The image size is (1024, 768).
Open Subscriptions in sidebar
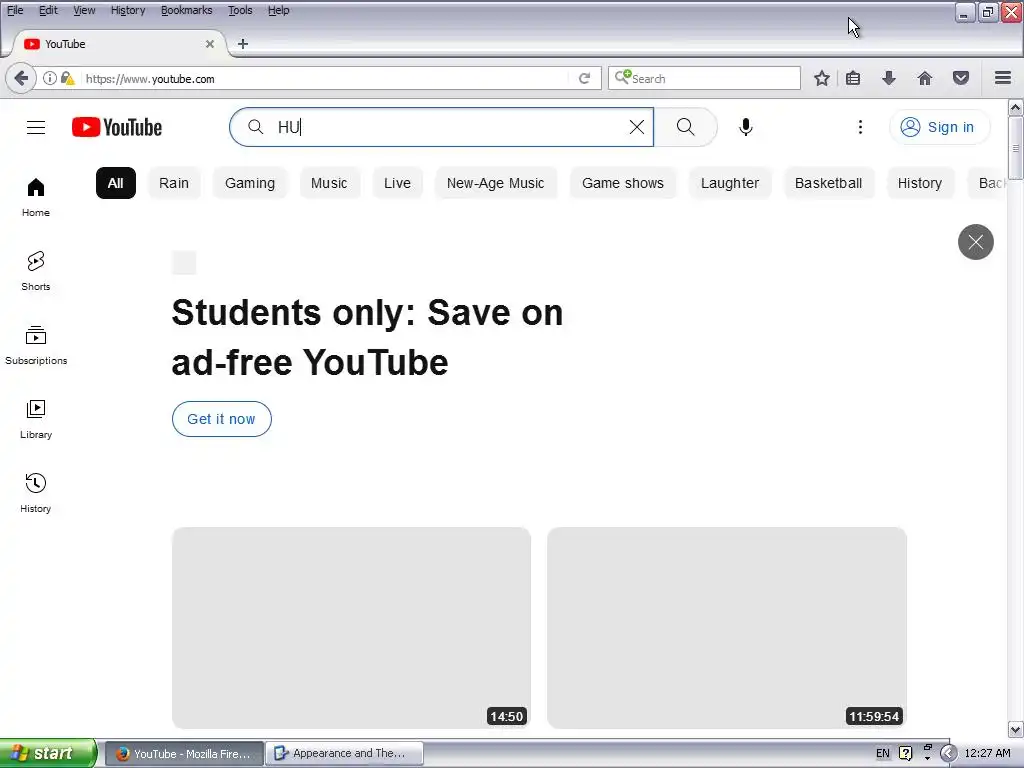point(36,345)
